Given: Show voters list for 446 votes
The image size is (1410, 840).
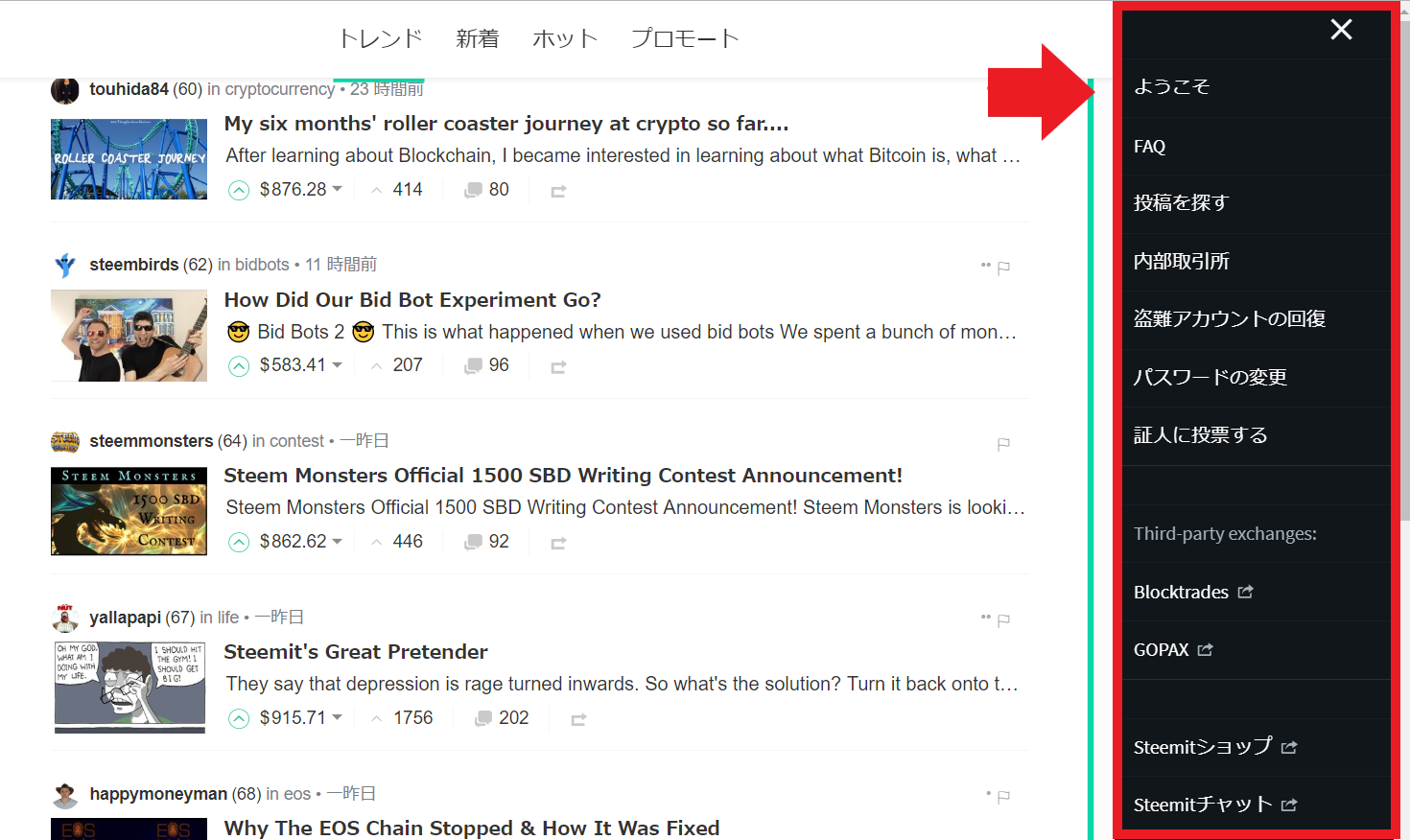Looking at the screenshot, I should click(397, 542).
